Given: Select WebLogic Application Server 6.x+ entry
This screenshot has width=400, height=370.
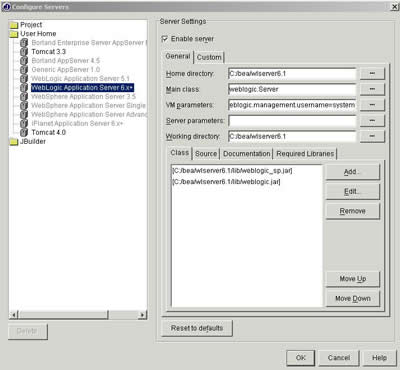Looking at the screenshot, I should coord(82,88).
